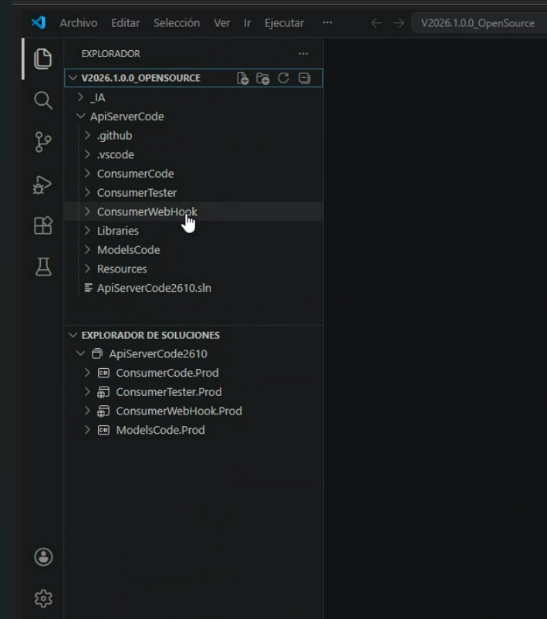Viewport: 547px width, 619px height.
Task: Select the ApiServerCode folder name
Action: pos(127,116)
